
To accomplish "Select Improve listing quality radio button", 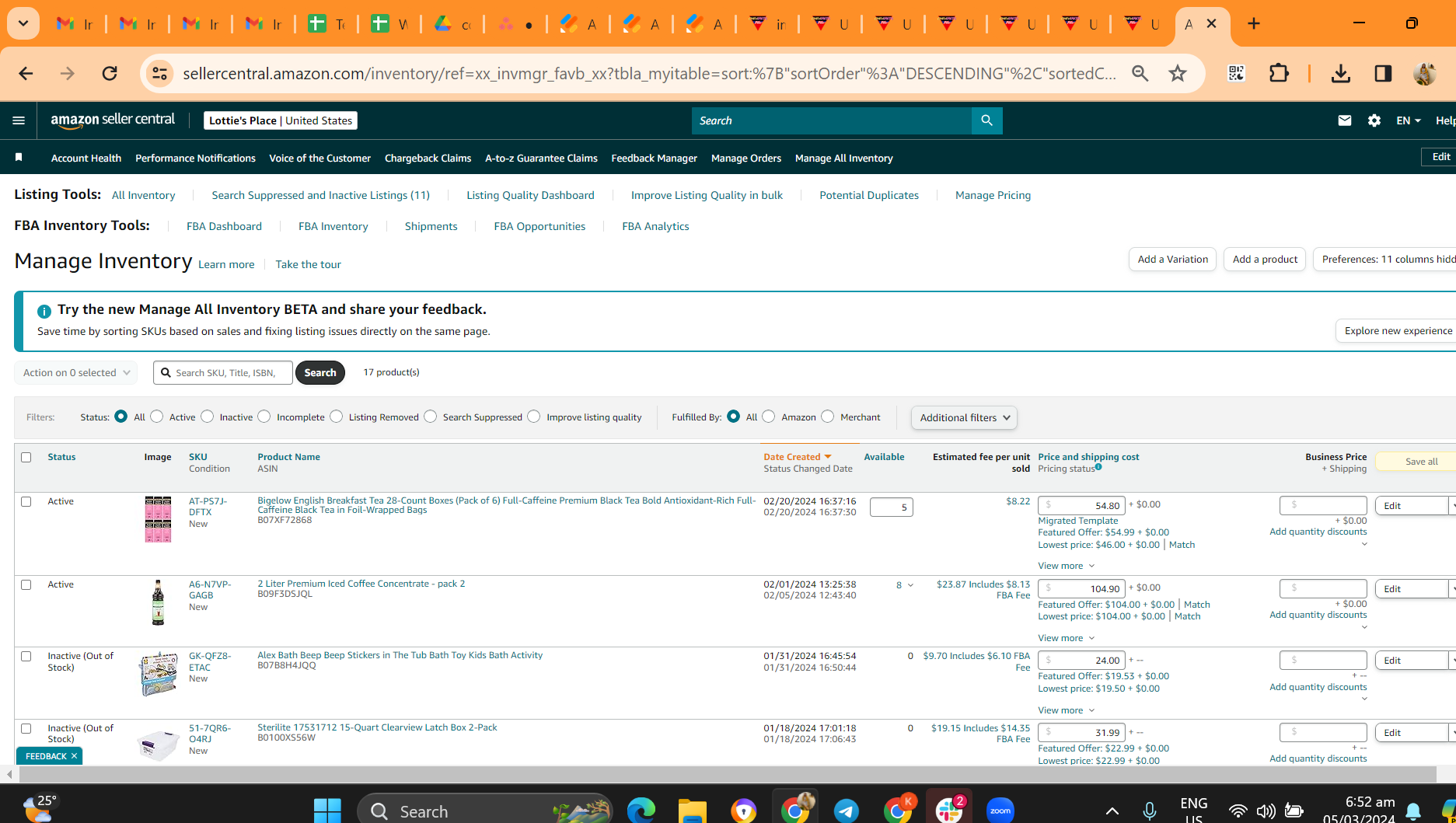I will point(534,417).
